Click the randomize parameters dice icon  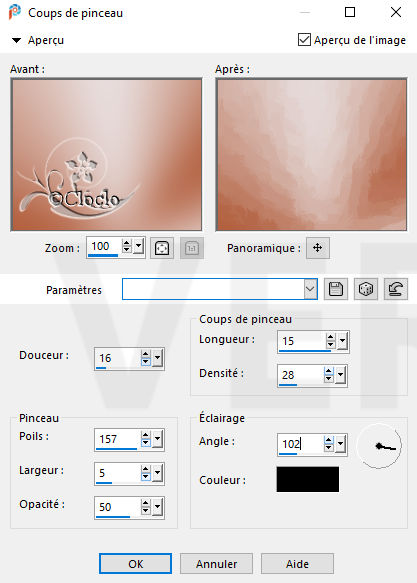tap(366, 289)
